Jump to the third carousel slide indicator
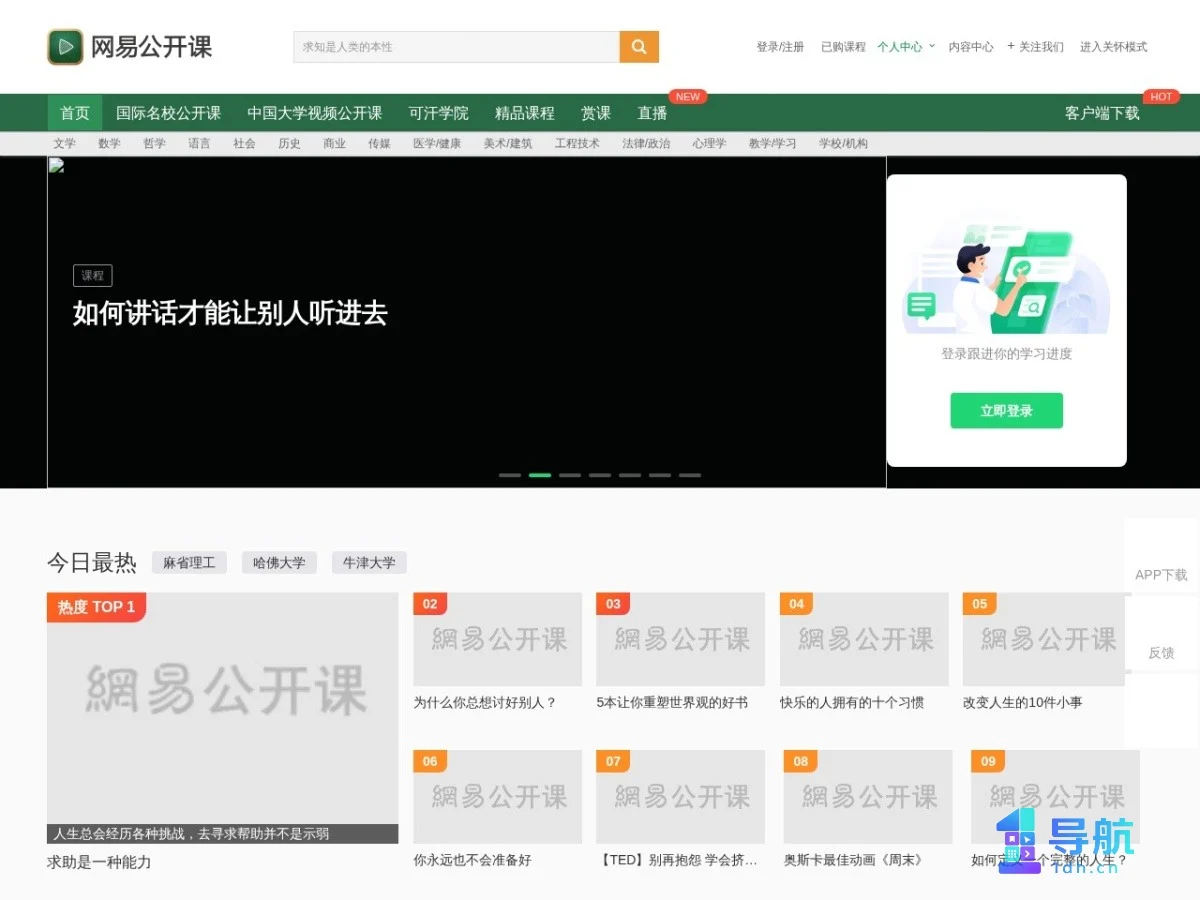 click(x=570, y=475)
